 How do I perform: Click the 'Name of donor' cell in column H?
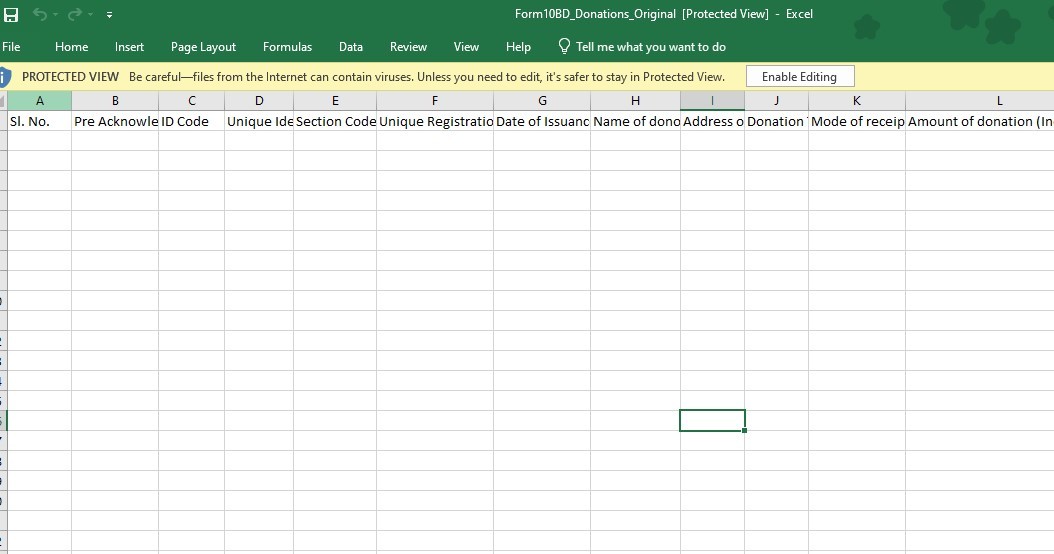635,121
